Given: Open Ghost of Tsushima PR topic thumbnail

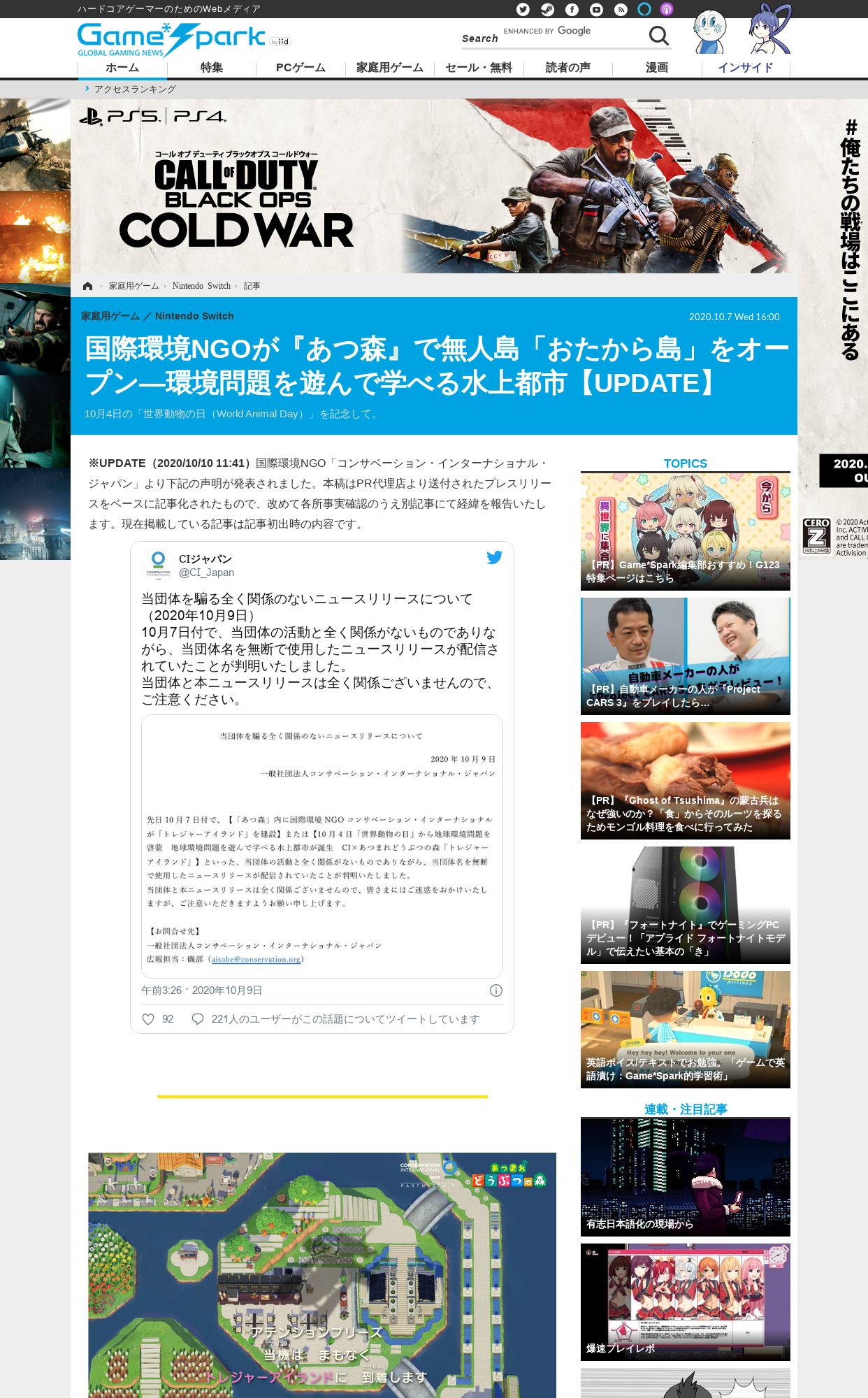Looking at the screenshot, I should pyautogui.click(x=686, y=781).
